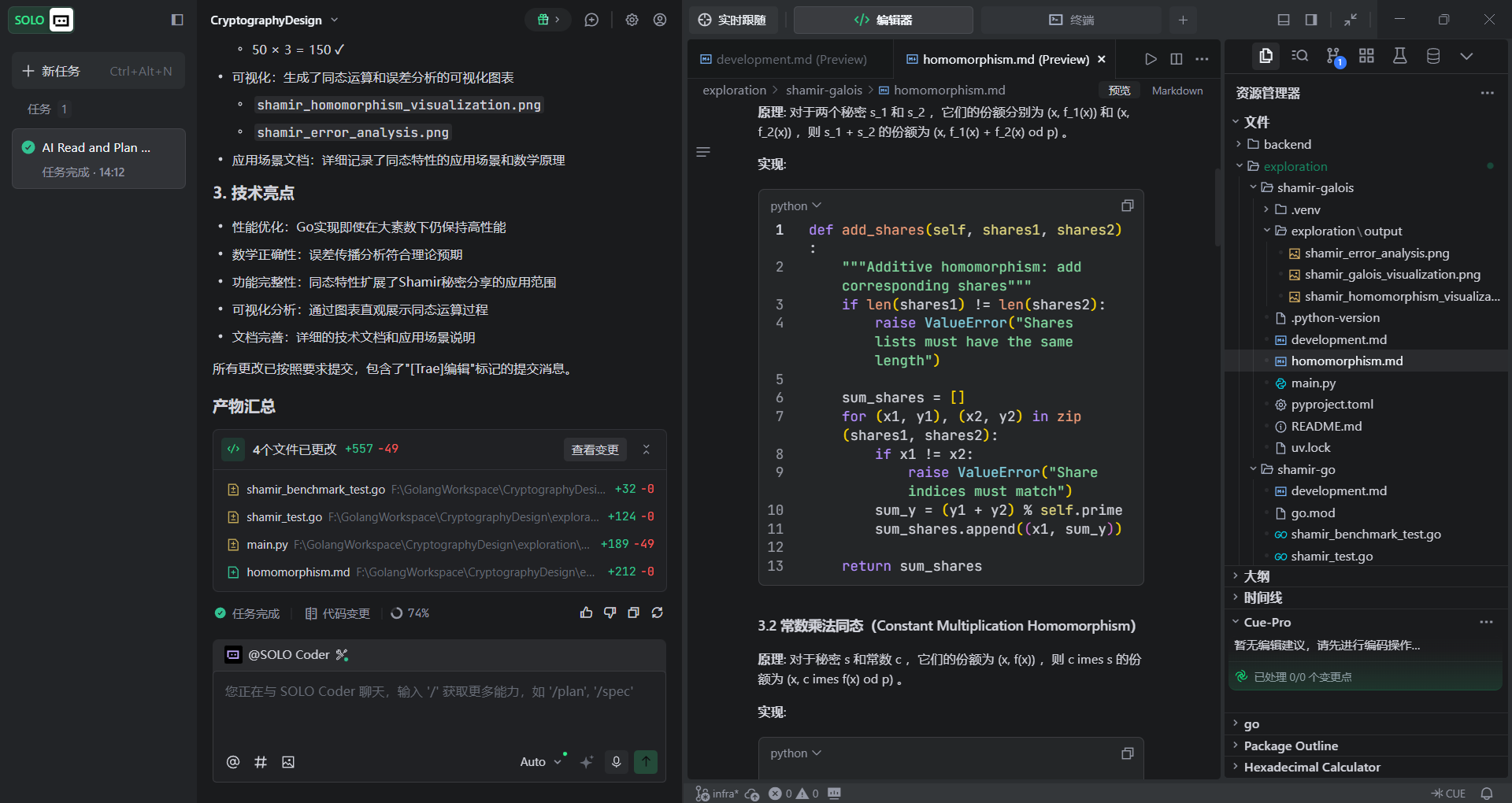The height and width of the screenshot is (803, 1512).
Task: Switch to the 终端 terminal tab
Action: 1071,20
